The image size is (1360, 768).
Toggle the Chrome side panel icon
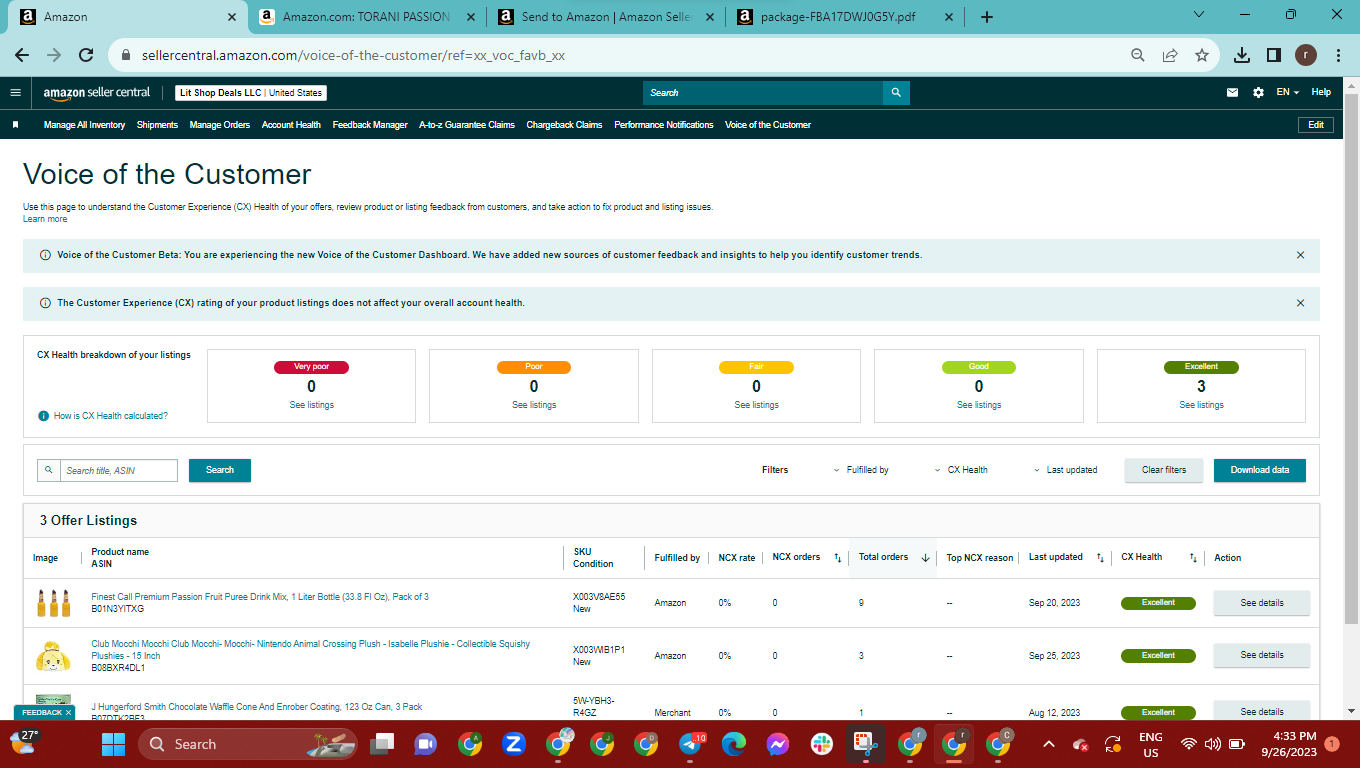[x=1274, y=55]
